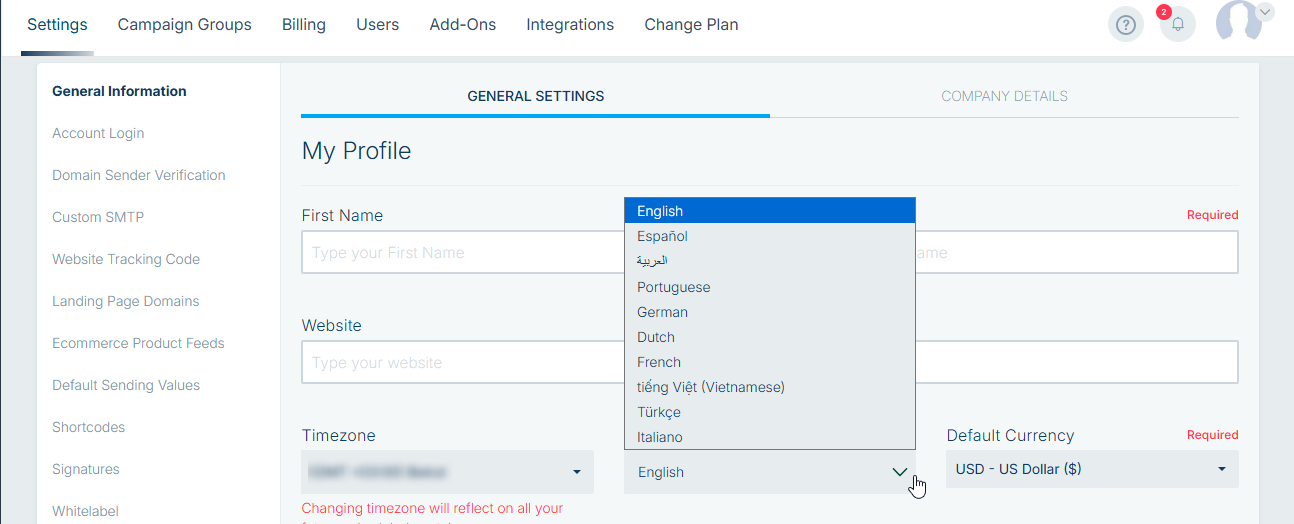Switch to the Company Details tab
1294x524 pixels.
pyautogui.click(x=1004, y=97)
